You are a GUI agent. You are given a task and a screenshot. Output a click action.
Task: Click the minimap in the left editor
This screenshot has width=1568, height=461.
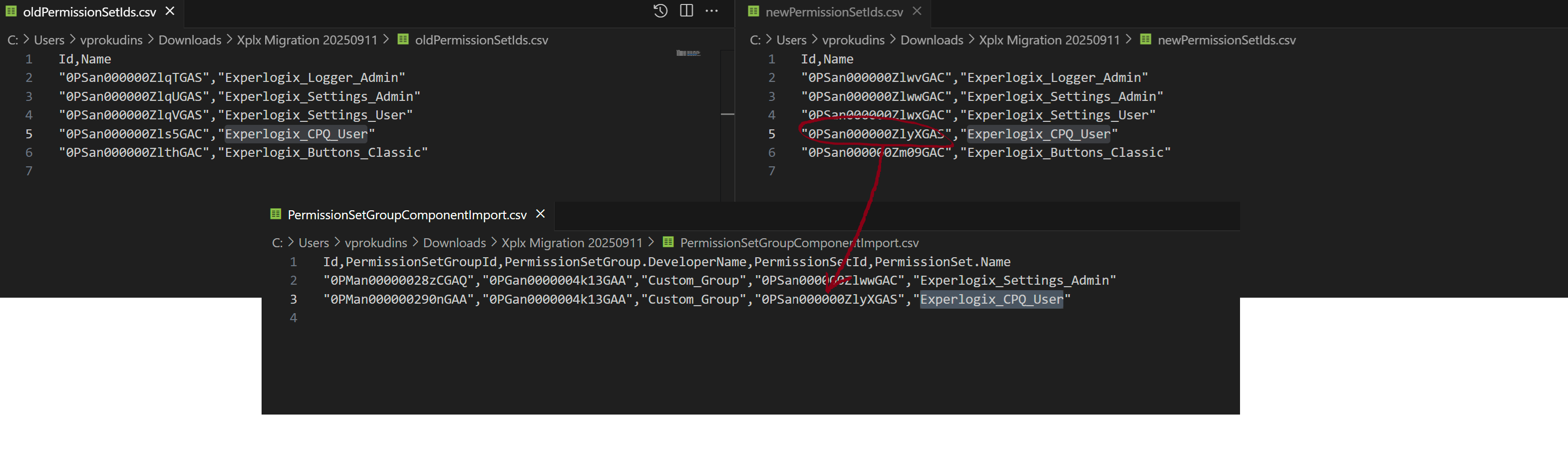pyautogui.click(x=688, y=53)
